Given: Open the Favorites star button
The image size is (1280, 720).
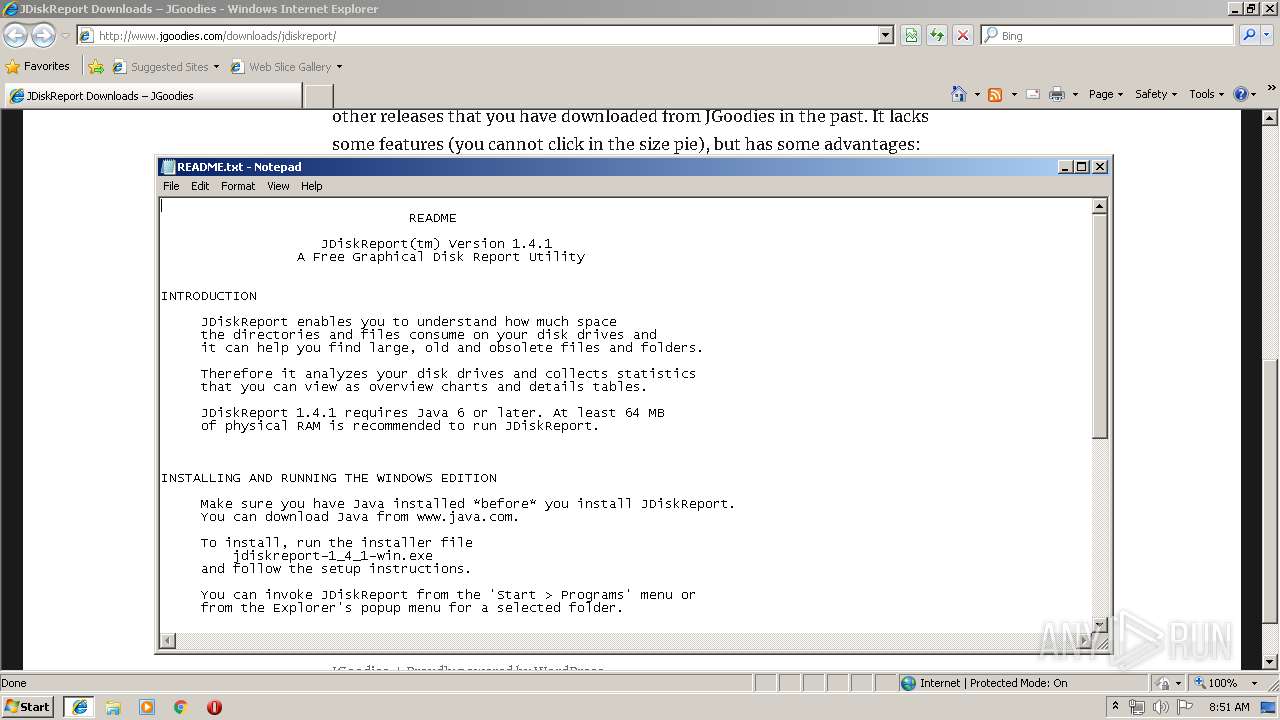Looking at the screenshot, I should point(38,66).
